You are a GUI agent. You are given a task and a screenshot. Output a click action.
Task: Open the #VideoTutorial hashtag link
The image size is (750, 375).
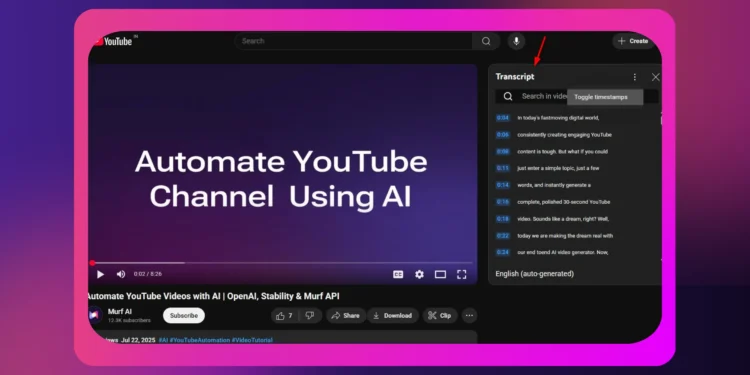pyautogui.click(x=252, y=340)
